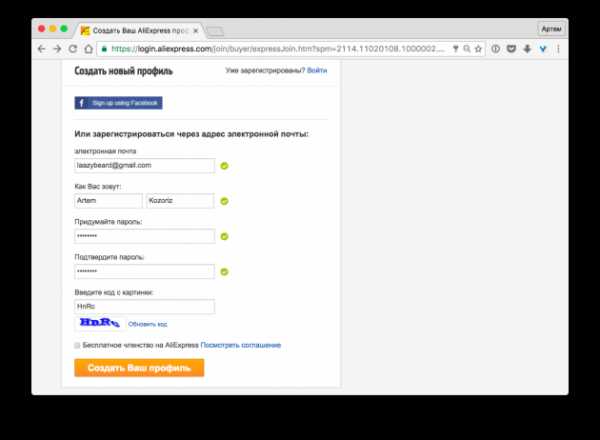The image size is (600, 440).
Task: Tick the free AliExpress membership checkbox
Action: (77, 345)
